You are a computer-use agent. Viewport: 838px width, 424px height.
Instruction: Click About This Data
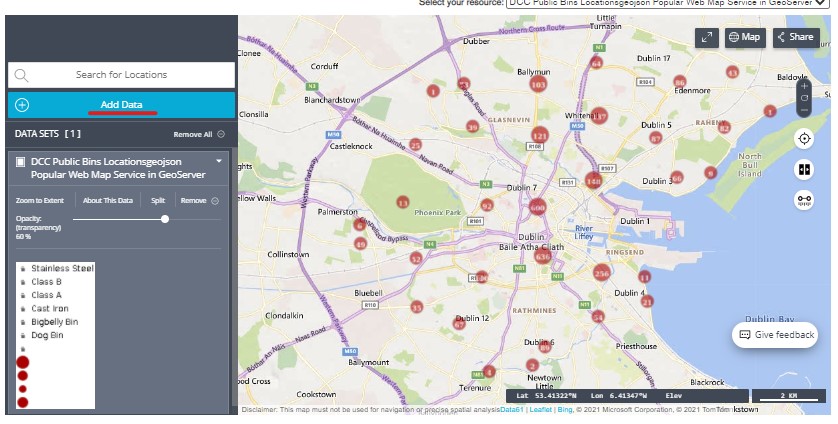point(107,201)
